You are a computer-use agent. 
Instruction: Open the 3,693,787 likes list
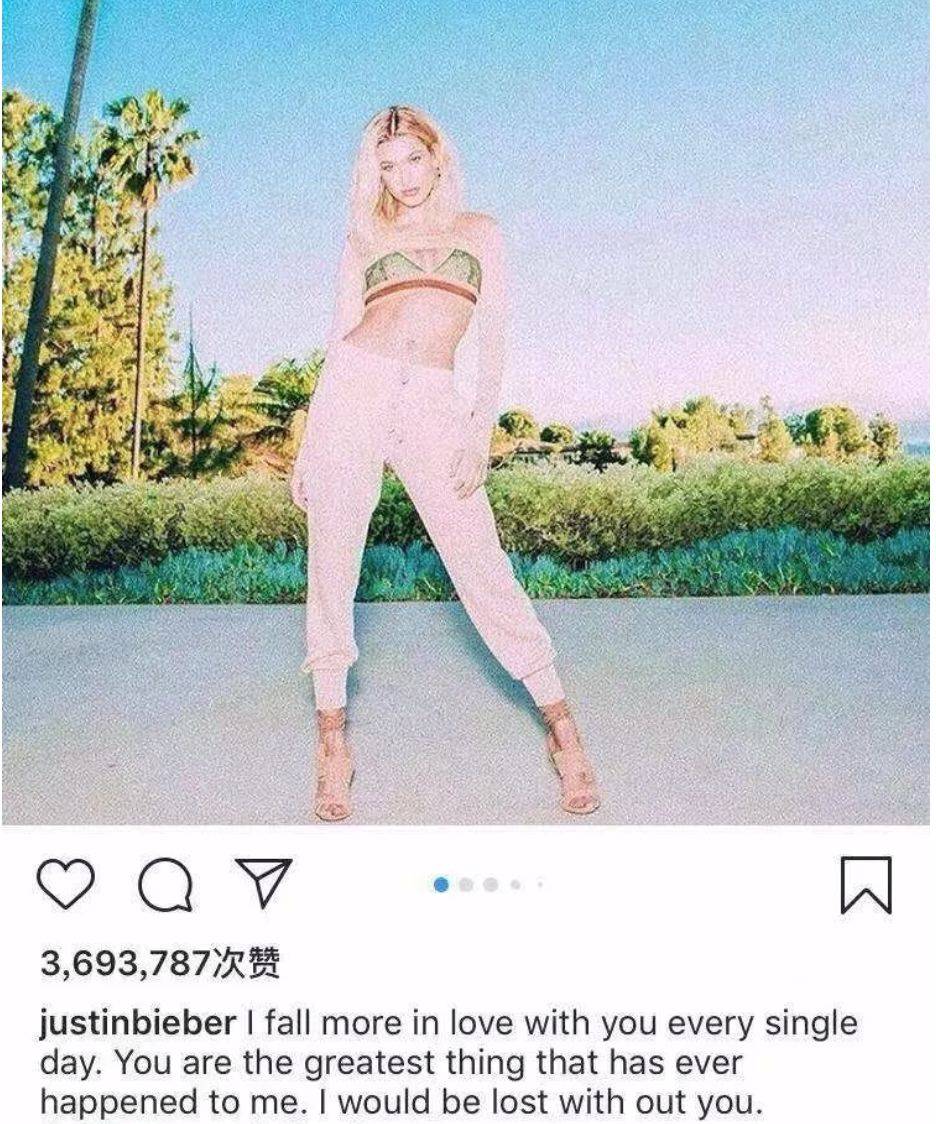coord(159,963)
